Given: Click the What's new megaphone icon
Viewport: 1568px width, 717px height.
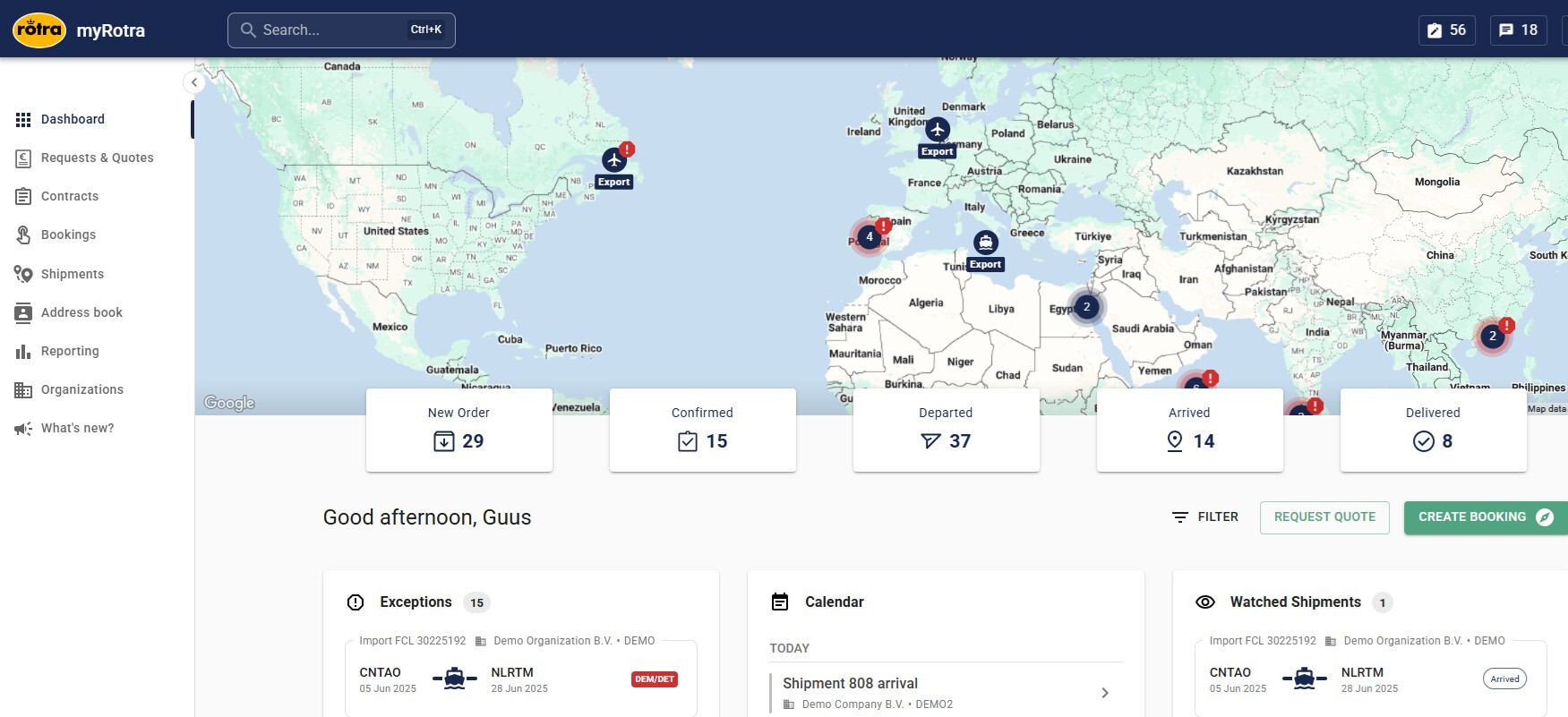Looking at the screenshot, I should click(x=23, y=429).
